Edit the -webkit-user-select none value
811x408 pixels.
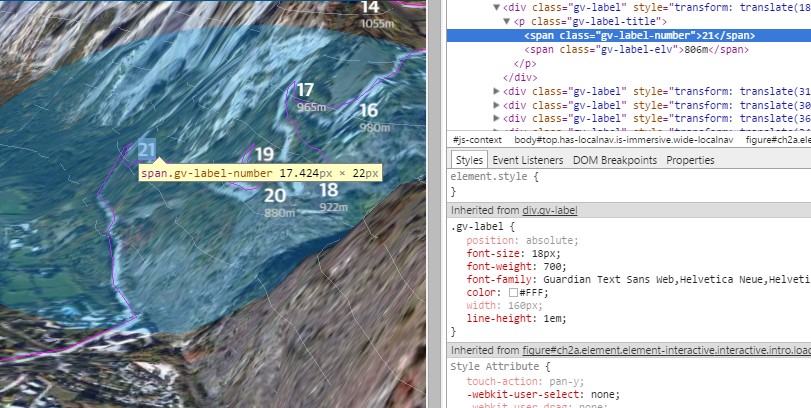tap(605, 395)
